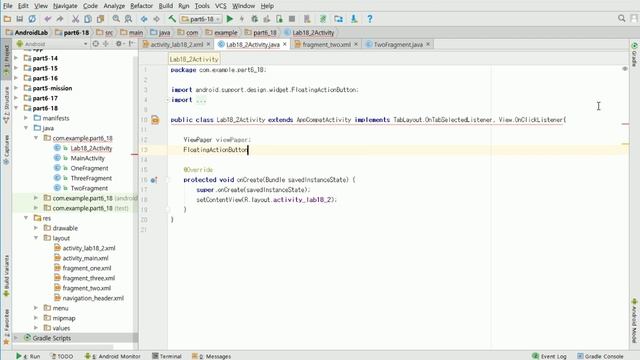
Task: Open the Build Variants side panel
Action: pos(6,276)
